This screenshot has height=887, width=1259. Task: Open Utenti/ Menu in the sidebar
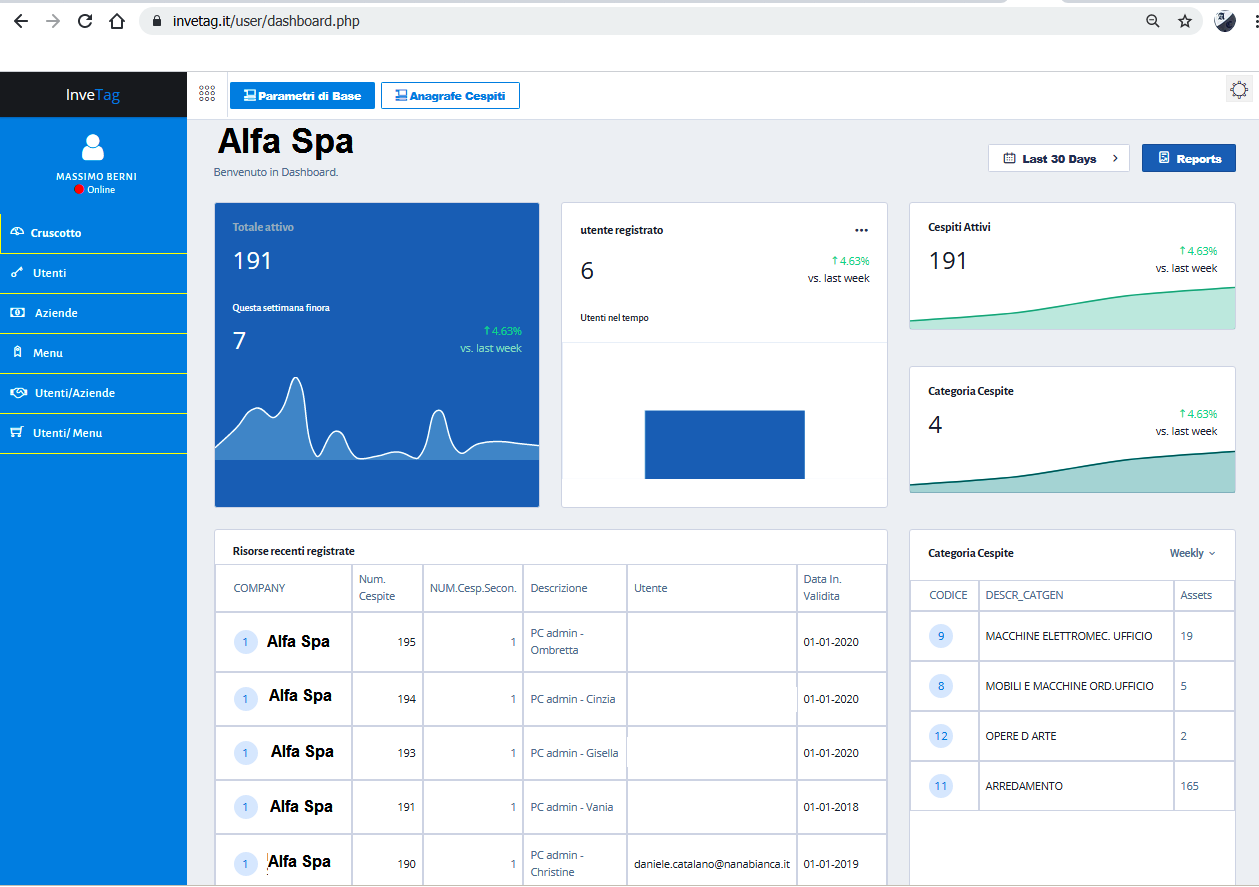click(94, 433)
